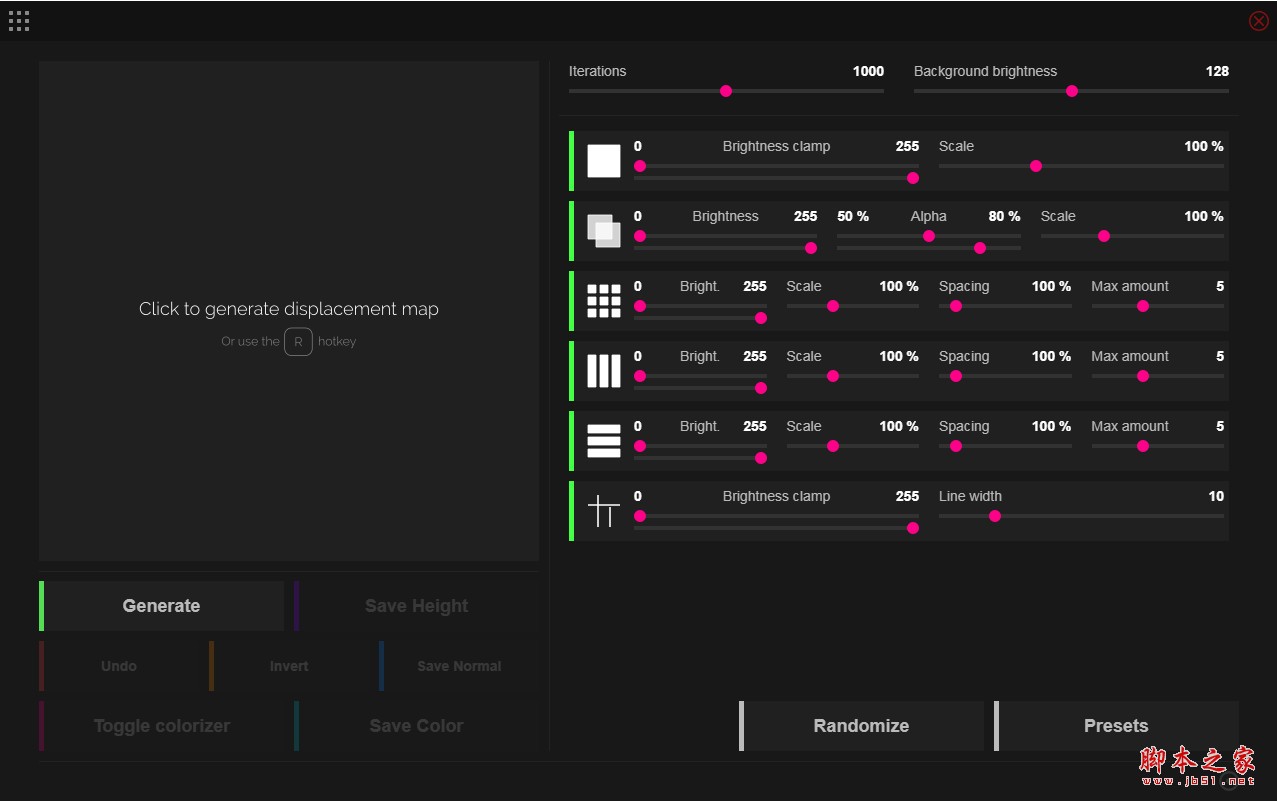
Task: Click the Generate button
Action: [x=161, y=605]
